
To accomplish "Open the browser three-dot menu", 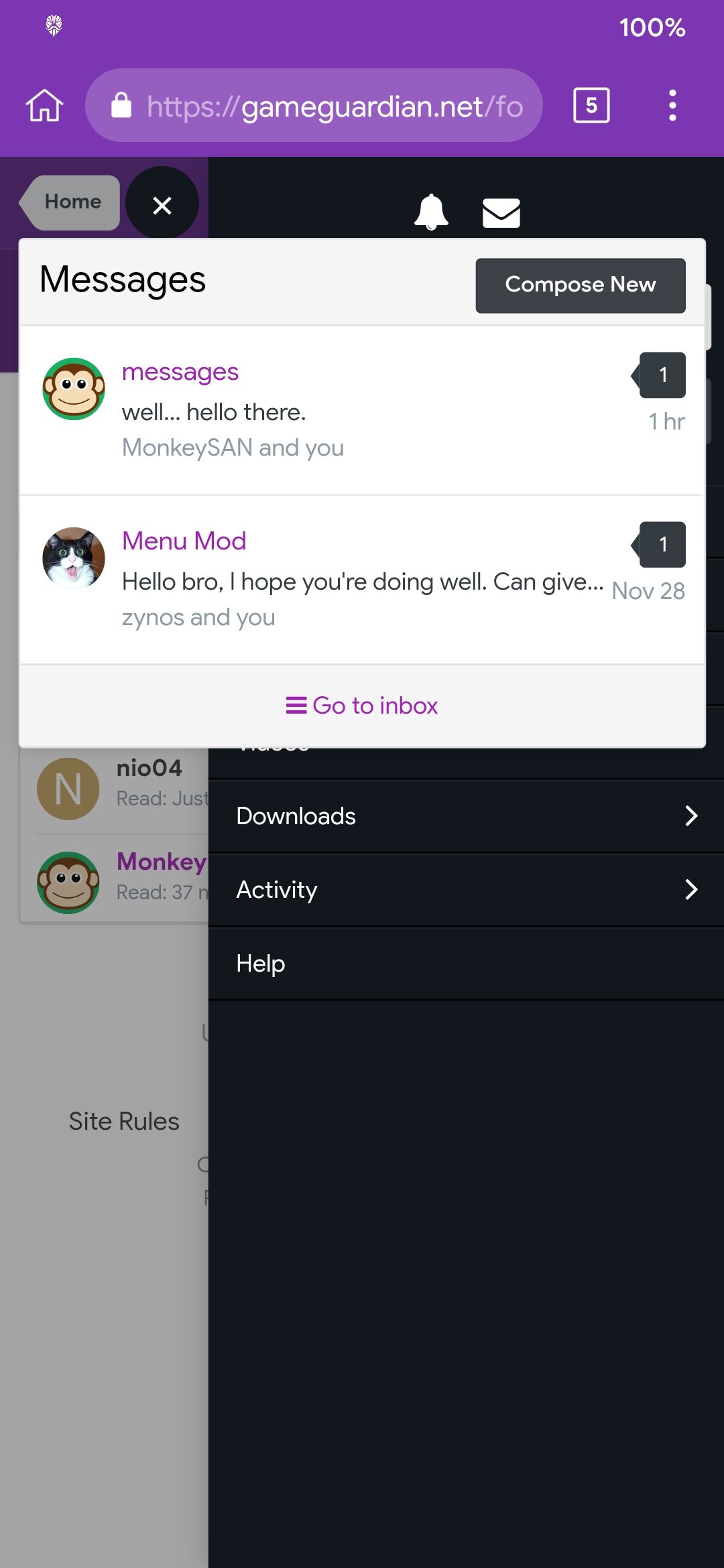I will point(672,105).
